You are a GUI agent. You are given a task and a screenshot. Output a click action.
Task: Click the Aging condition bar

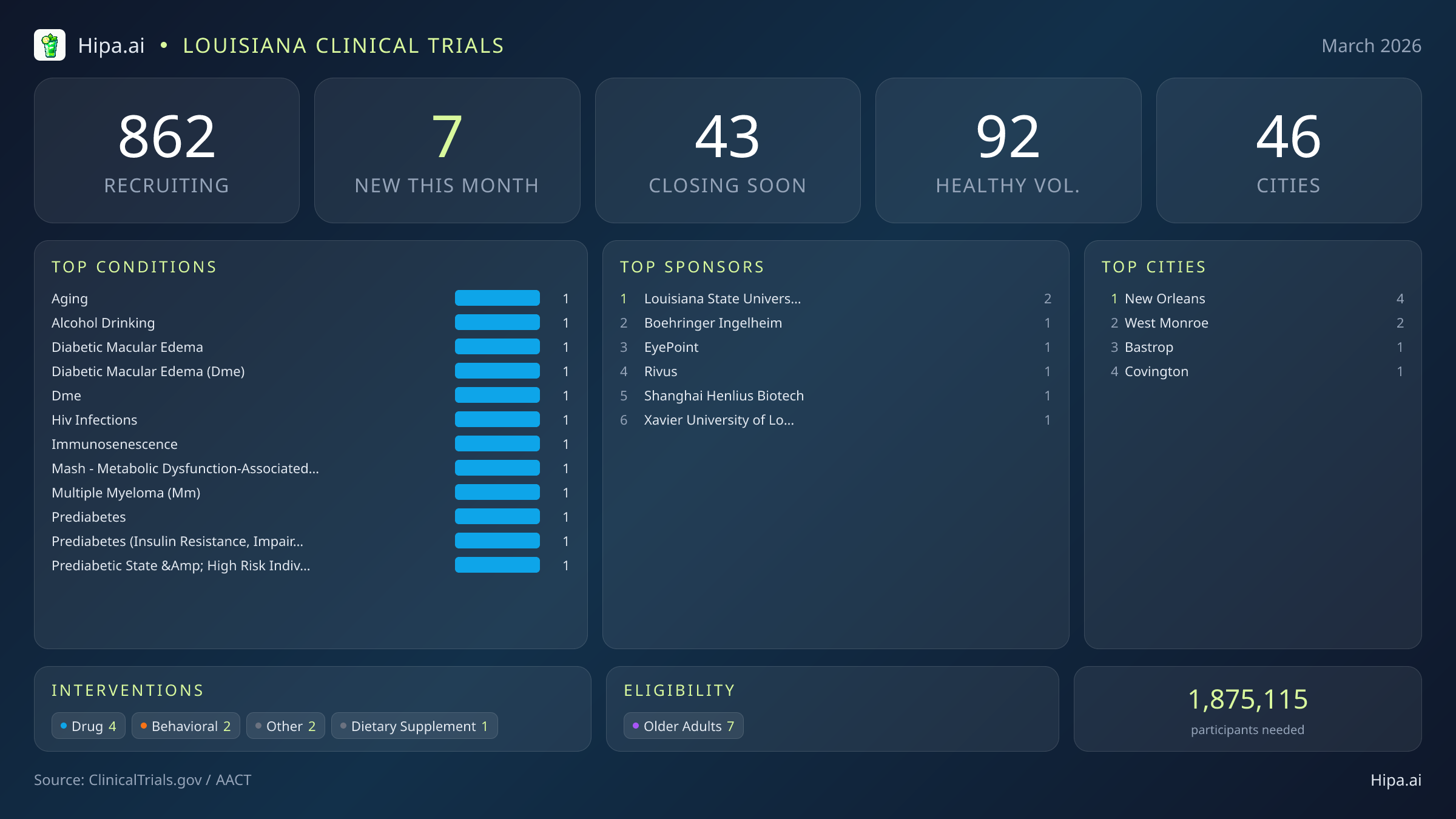click(497, 298)
